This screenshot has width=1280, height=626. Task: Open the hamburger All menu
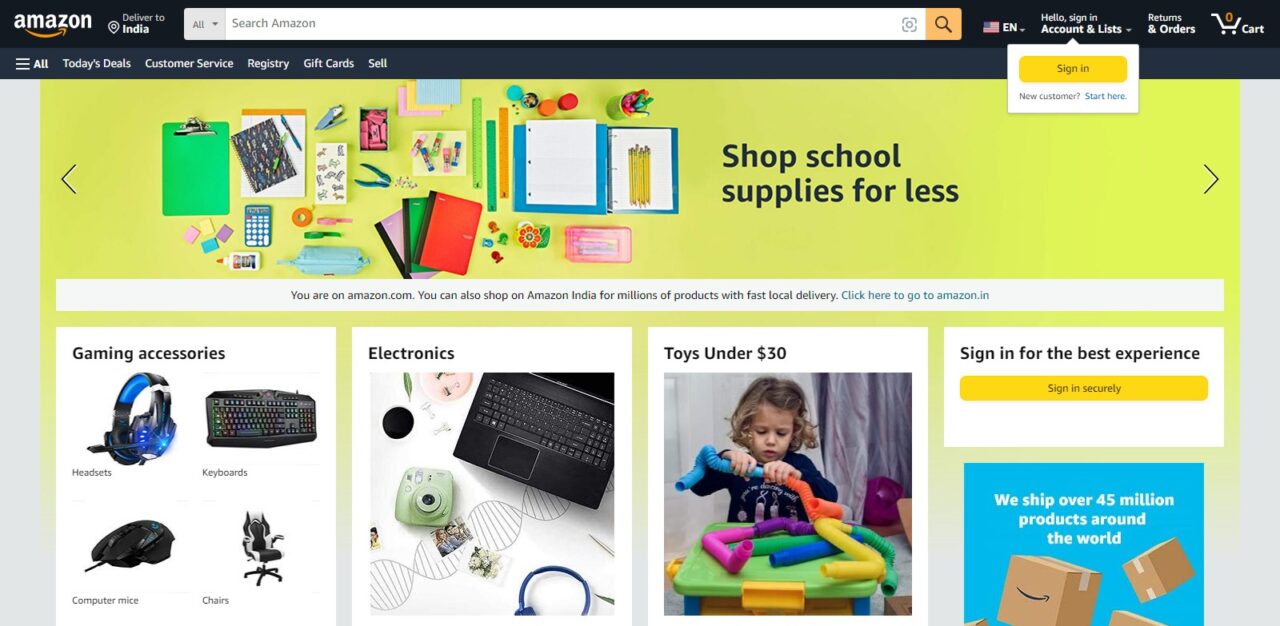pyautogui.click(x=32, y=63)
